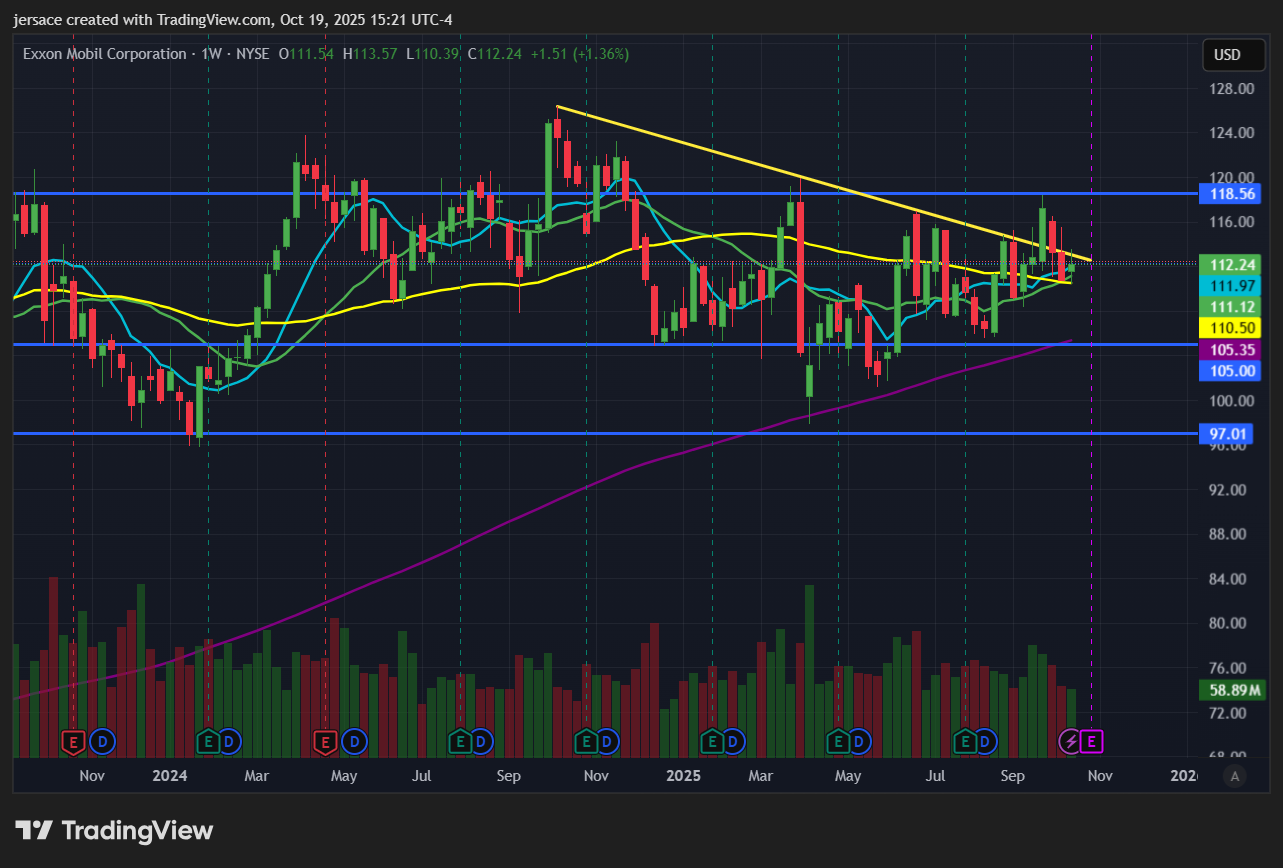Screen dimensions: 1283x868
Task: Click the purple lightning bolt event marker
Action: coord(1069,741)
